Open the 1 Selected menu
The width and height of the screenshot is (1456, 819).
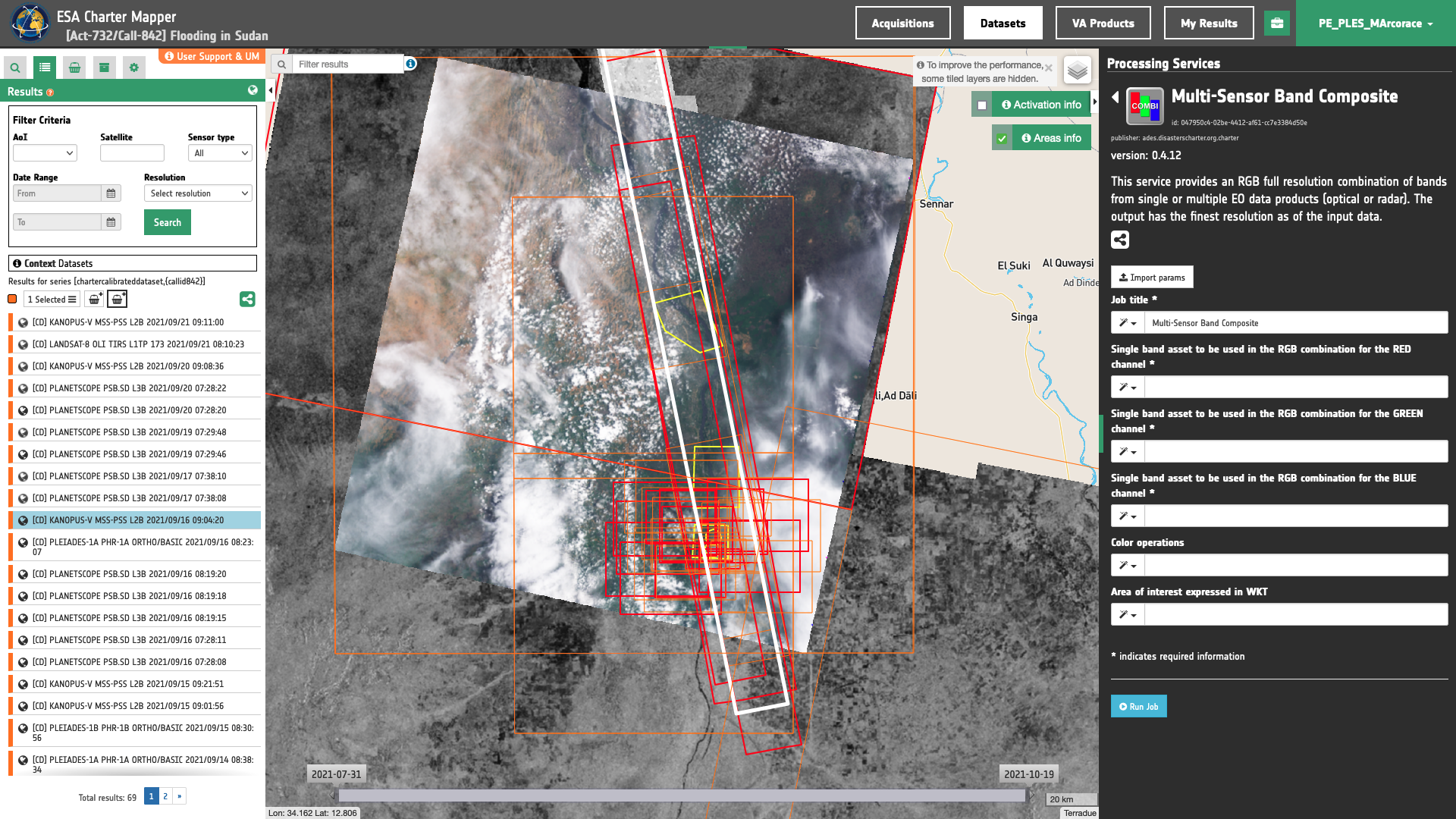(52, 300)
